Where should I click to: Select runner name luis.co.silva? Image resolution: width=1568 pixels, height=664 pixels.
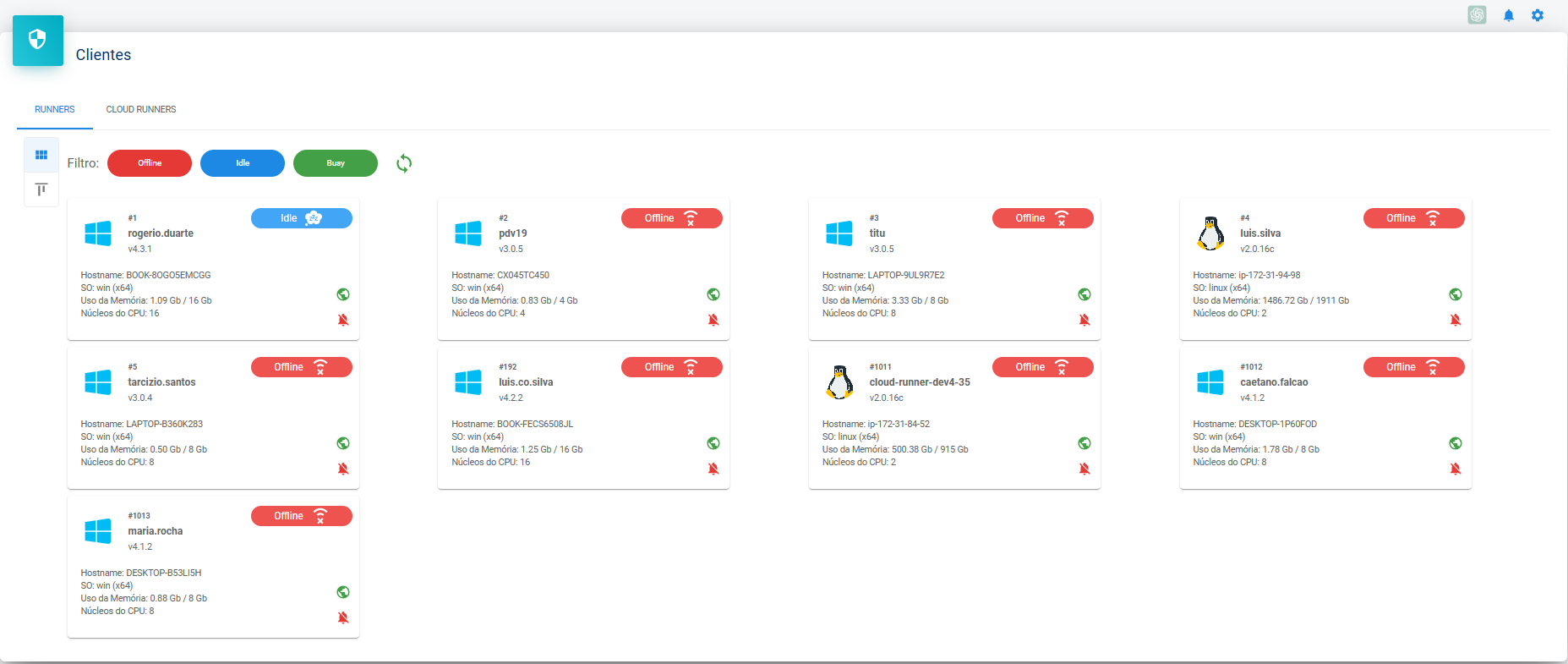[x=526, y=382]
